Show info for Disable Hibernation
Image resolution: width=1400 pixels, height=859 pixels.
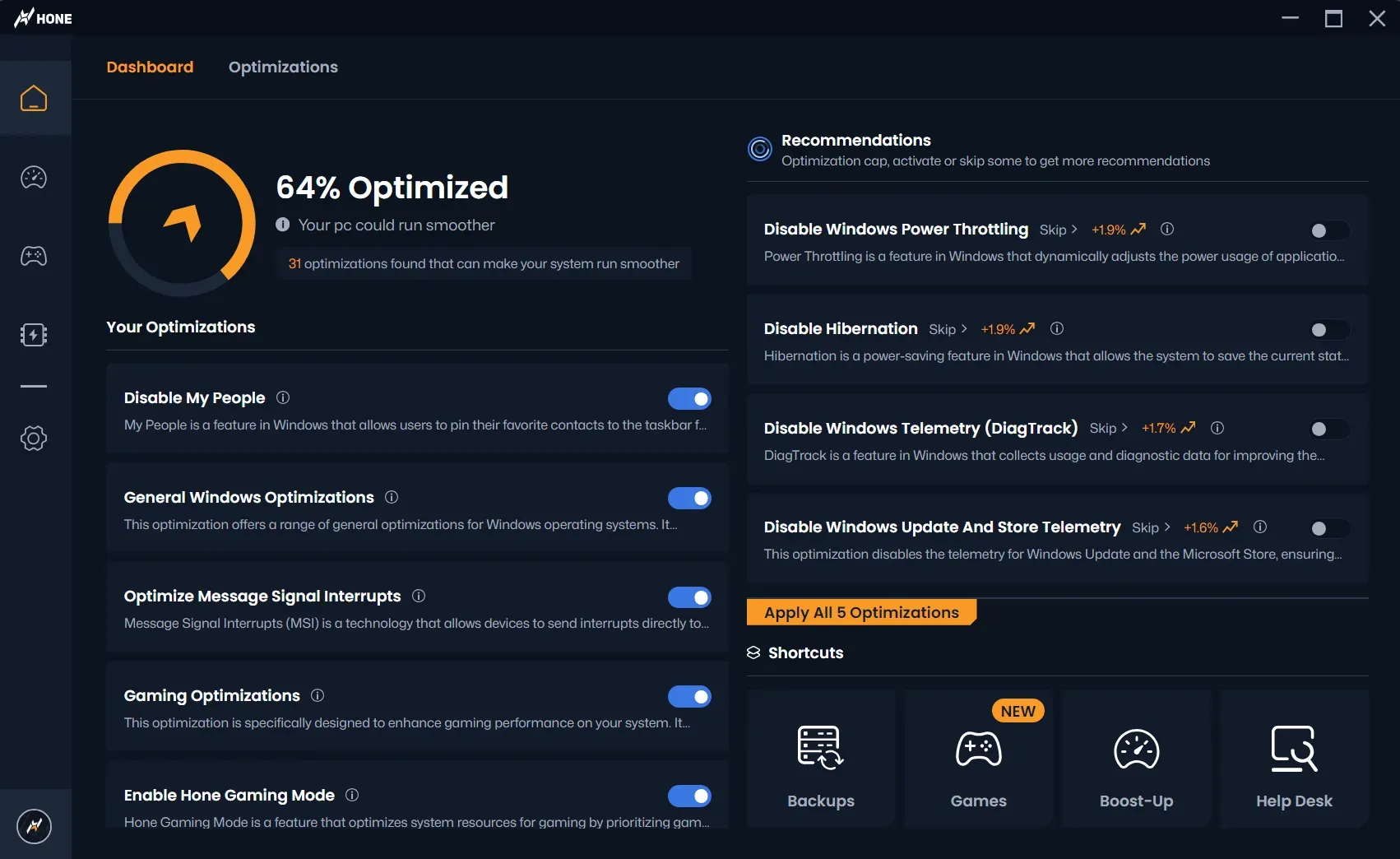tap(1057, 329)
